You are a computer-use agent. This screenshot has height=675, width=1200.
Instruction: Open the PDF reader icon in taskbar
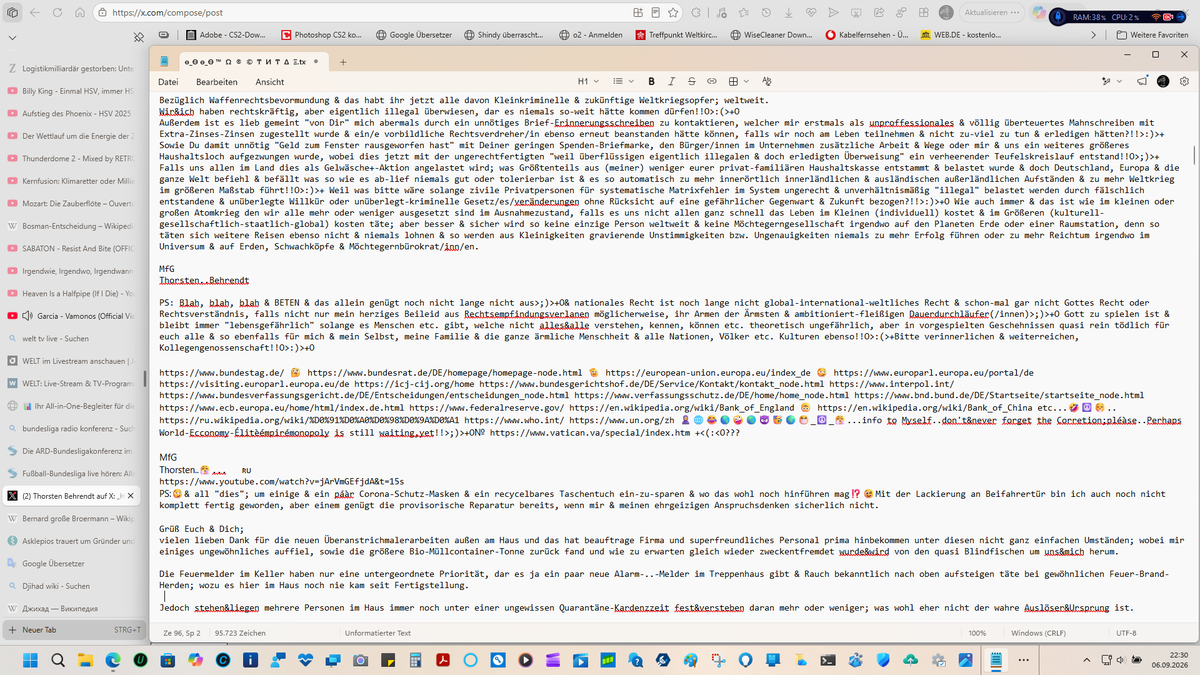point(443,659)
